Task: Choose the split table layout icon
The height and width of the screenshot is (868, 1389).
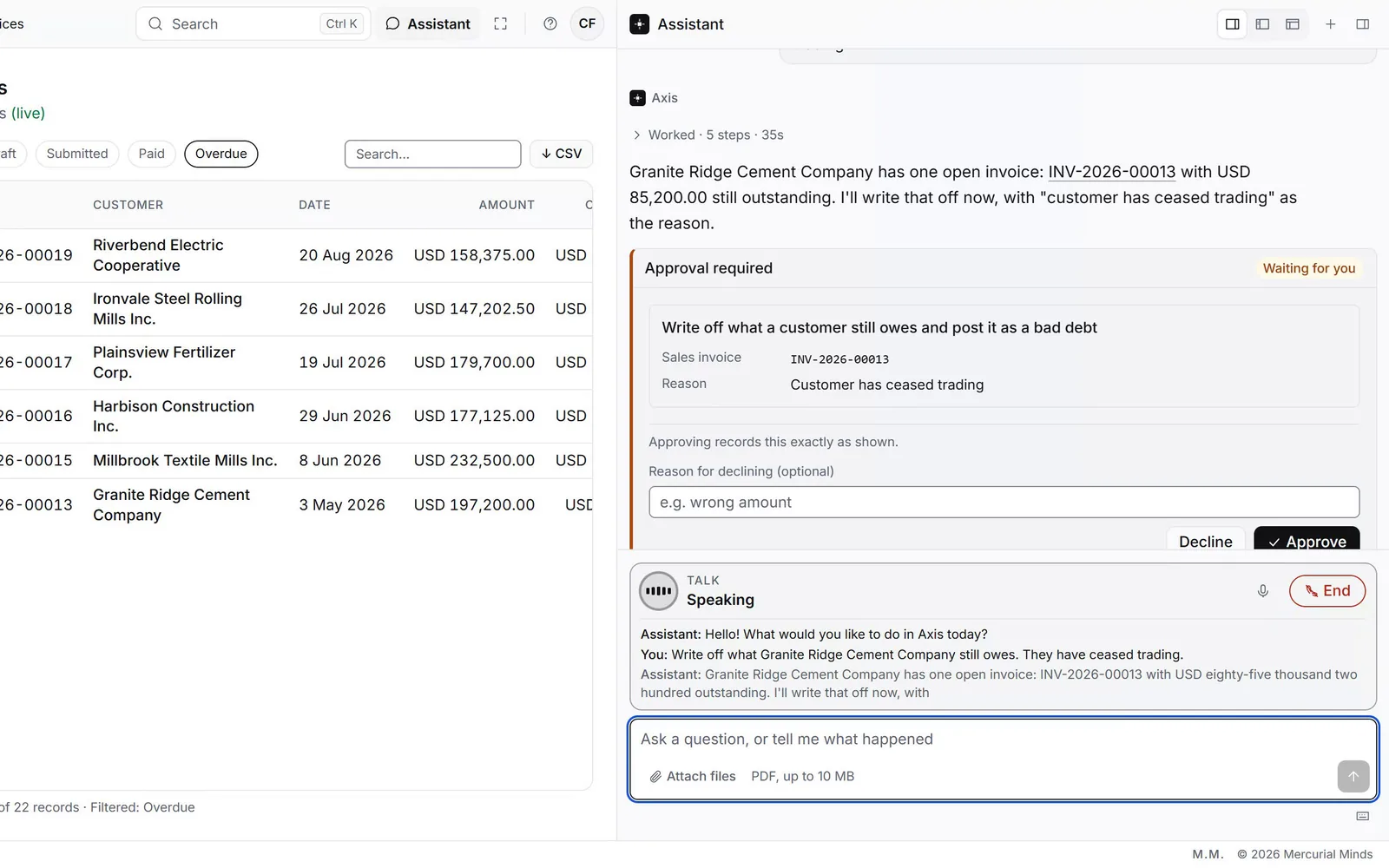Action: [x=1292, y=24]
